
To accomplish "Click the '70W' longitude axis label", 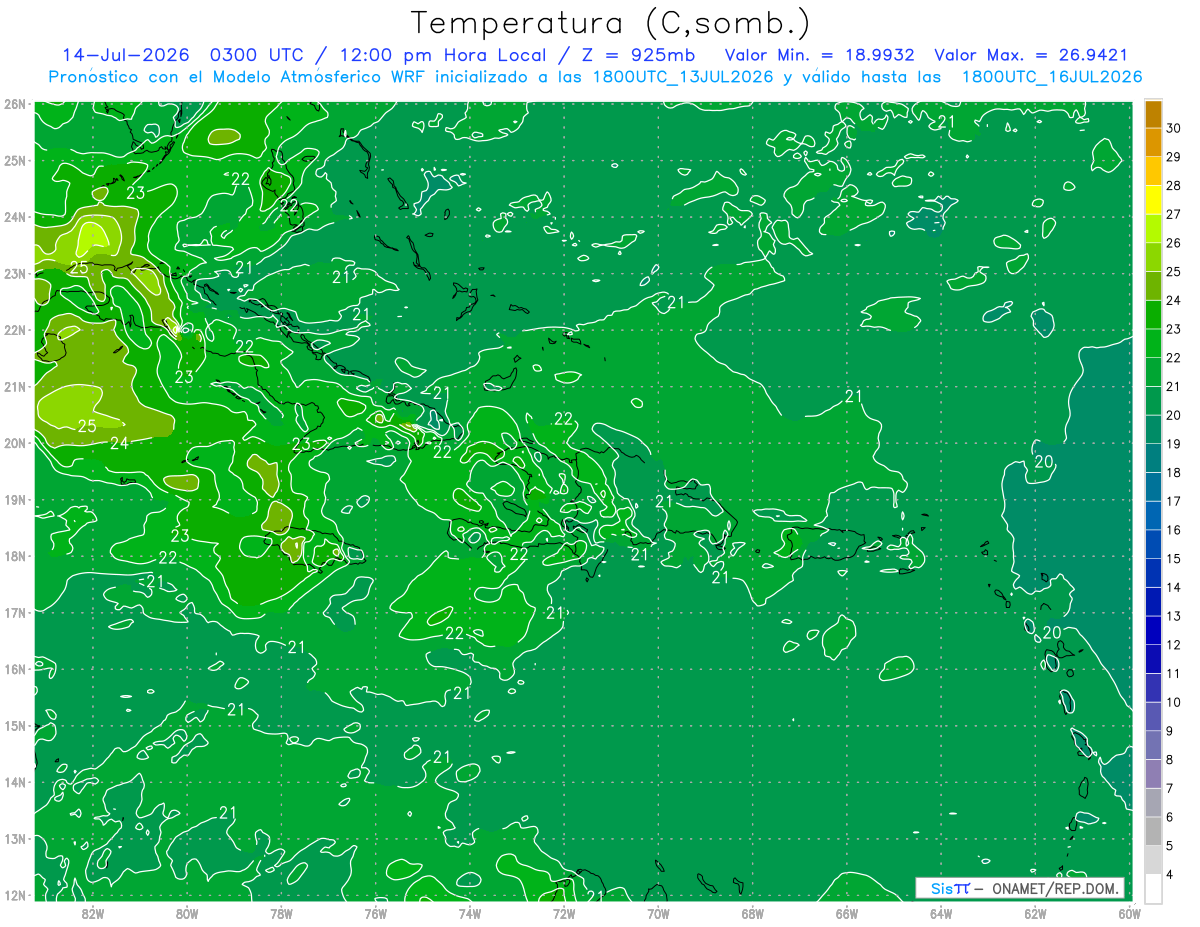I will (658, 914).
